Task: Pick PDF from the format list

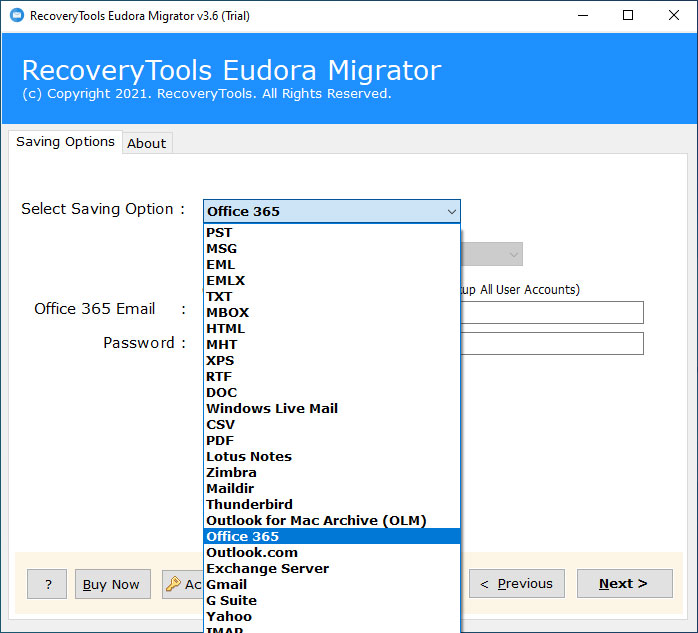Action: coord(332,441)
